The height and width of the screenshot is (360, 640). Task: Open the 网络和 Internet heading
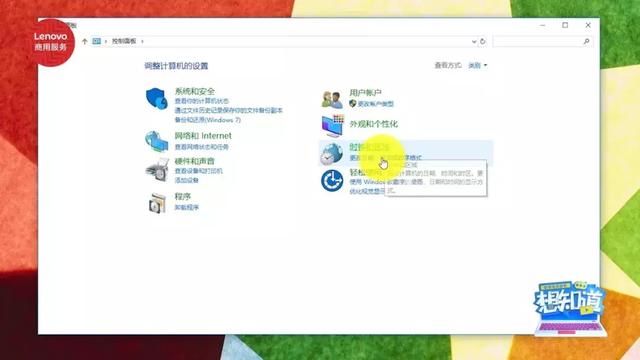pyautogui.click(x=203, y=136)
